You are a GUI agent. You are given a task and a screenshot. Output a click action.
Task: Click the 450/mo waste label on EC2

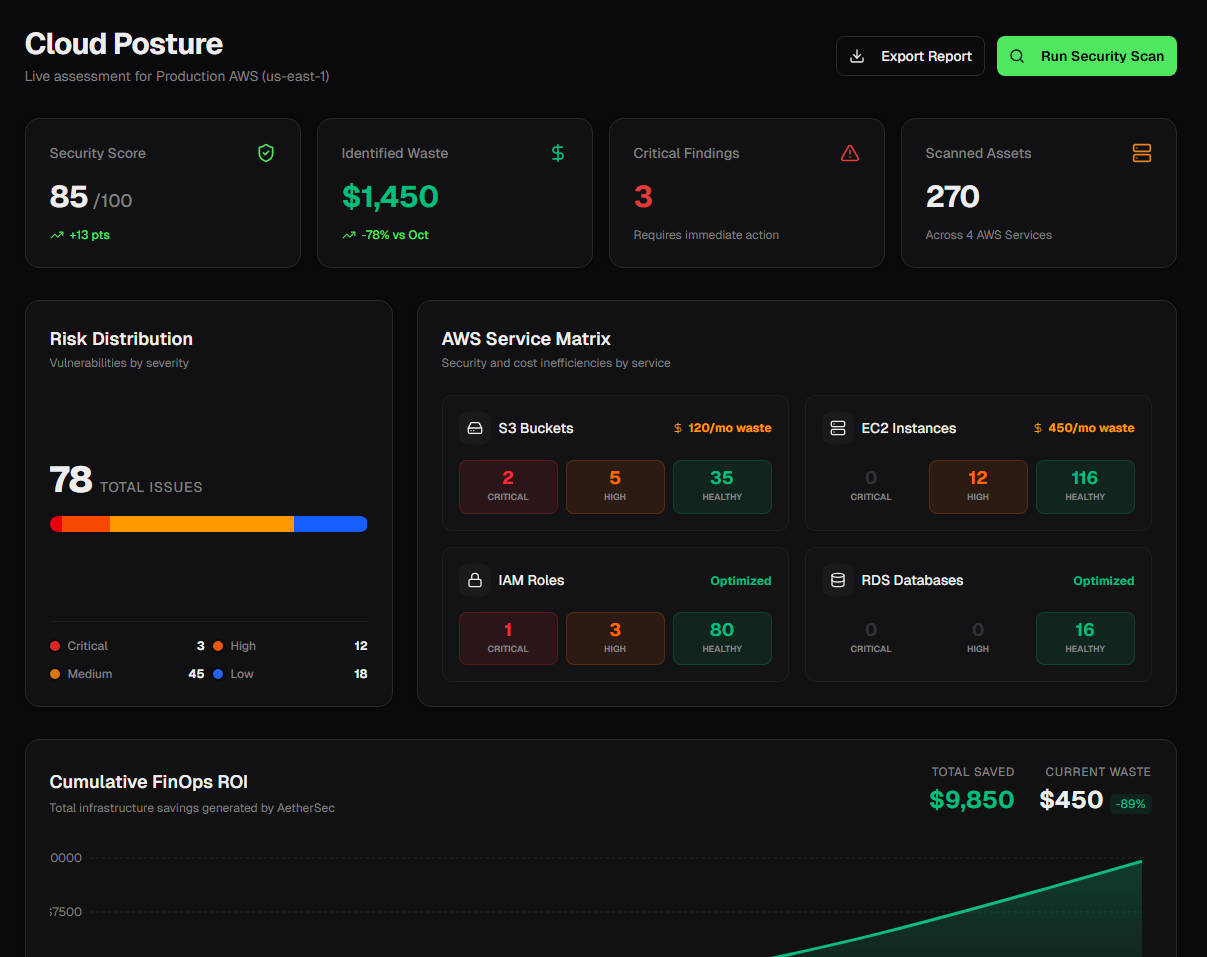[1084, 428]
